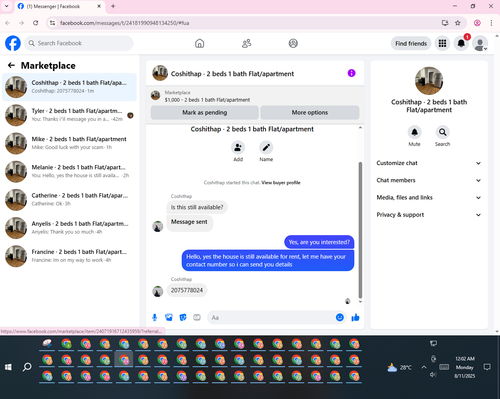This screenshot has height=399, width=500.
Task: Go to the Home feed icon
Action: tap(199, 43)
